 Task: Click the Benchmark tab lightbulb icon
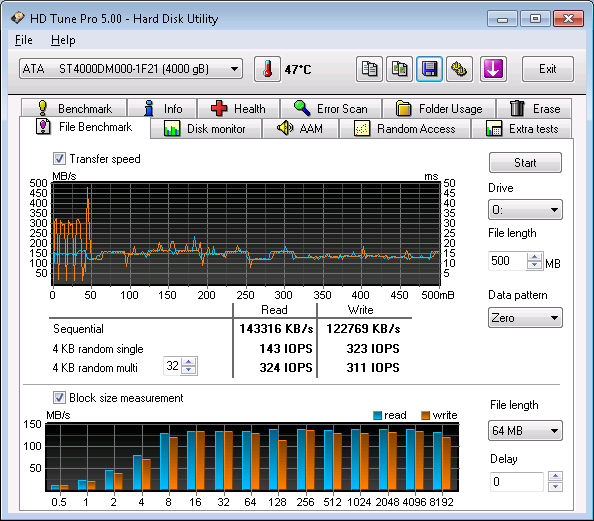(43, 108)
